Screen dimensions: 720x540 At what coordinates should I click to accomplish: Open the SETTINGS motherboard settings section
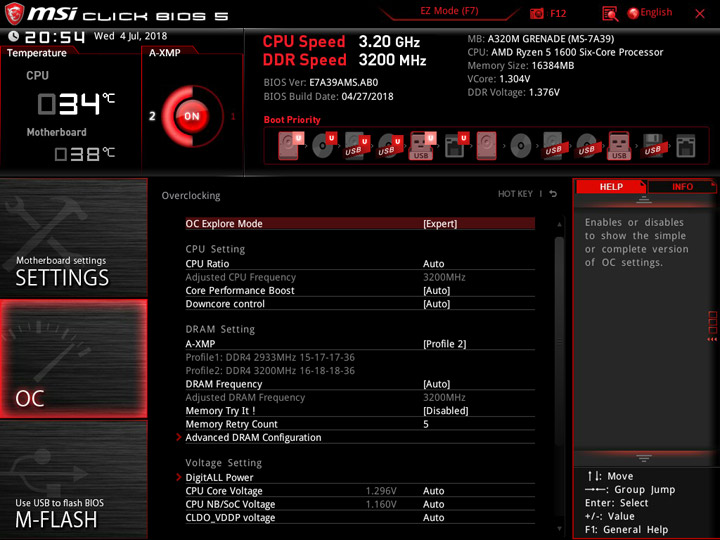tap(73, 238)
